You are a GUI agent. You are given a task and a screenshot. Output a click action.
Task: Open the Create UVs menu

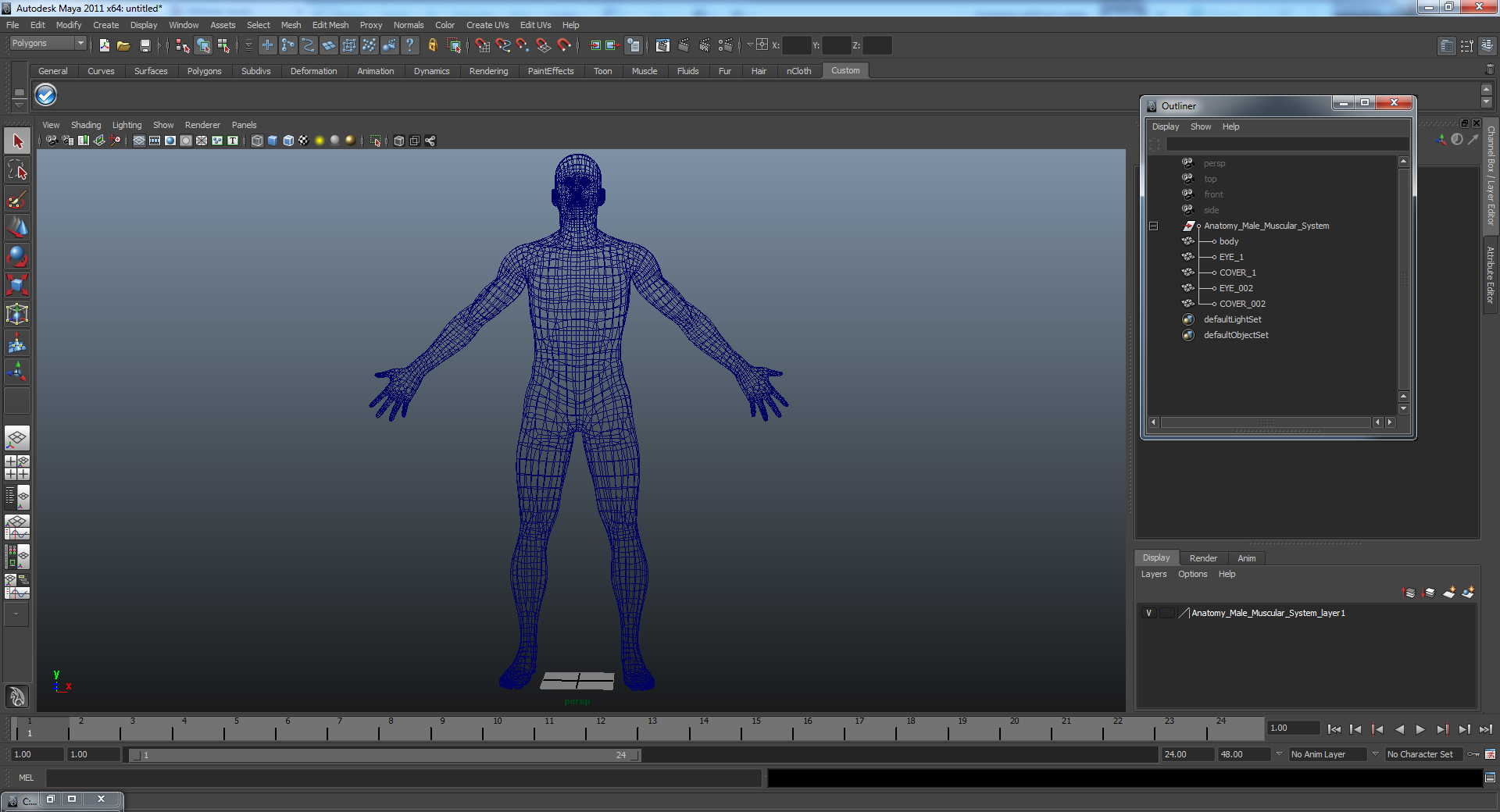pyautogui.click(x=487, y=25)
